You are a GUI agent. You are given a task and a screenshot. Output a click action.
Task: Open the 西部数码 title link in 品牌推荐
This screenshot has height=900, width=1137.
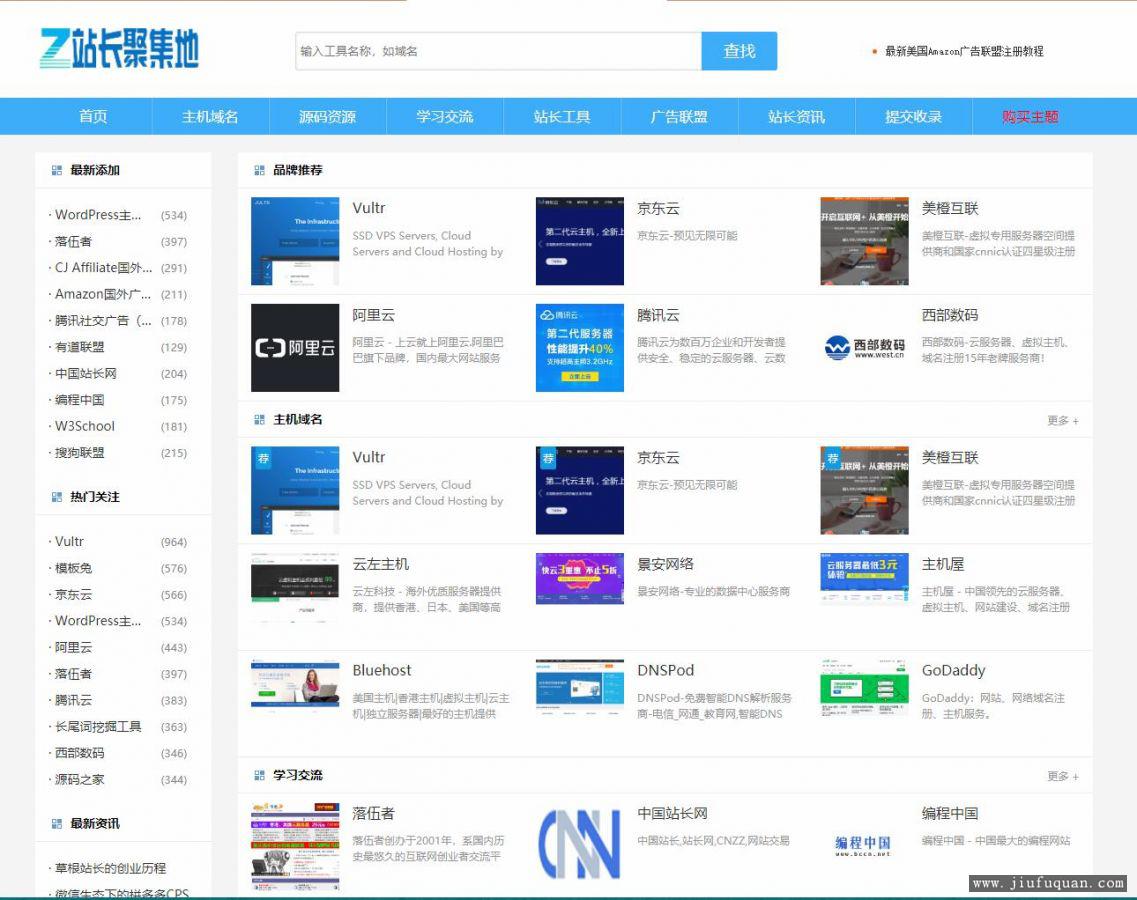pyautogui.click(x=950, y=315)
